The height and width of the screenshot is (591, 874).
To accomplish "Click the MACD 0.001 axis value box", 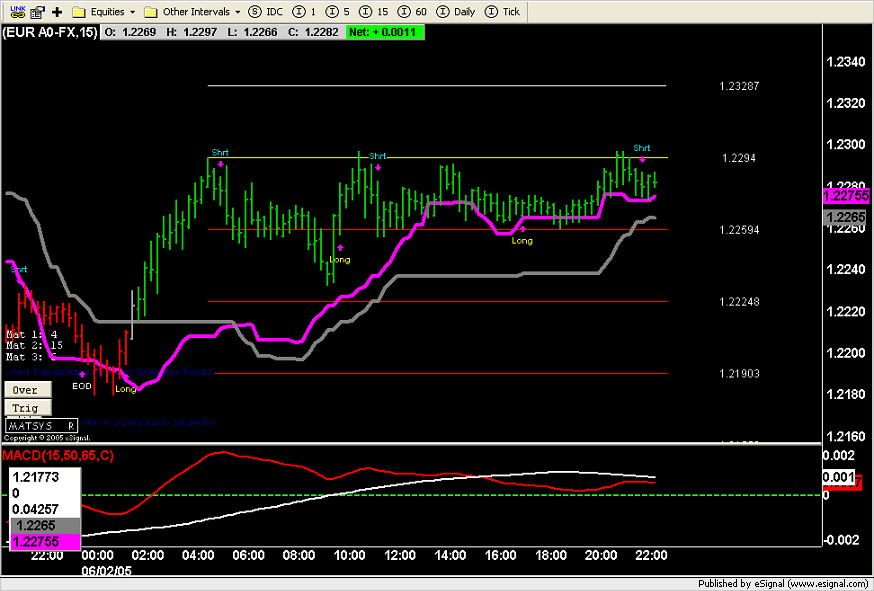I will 839,477.
